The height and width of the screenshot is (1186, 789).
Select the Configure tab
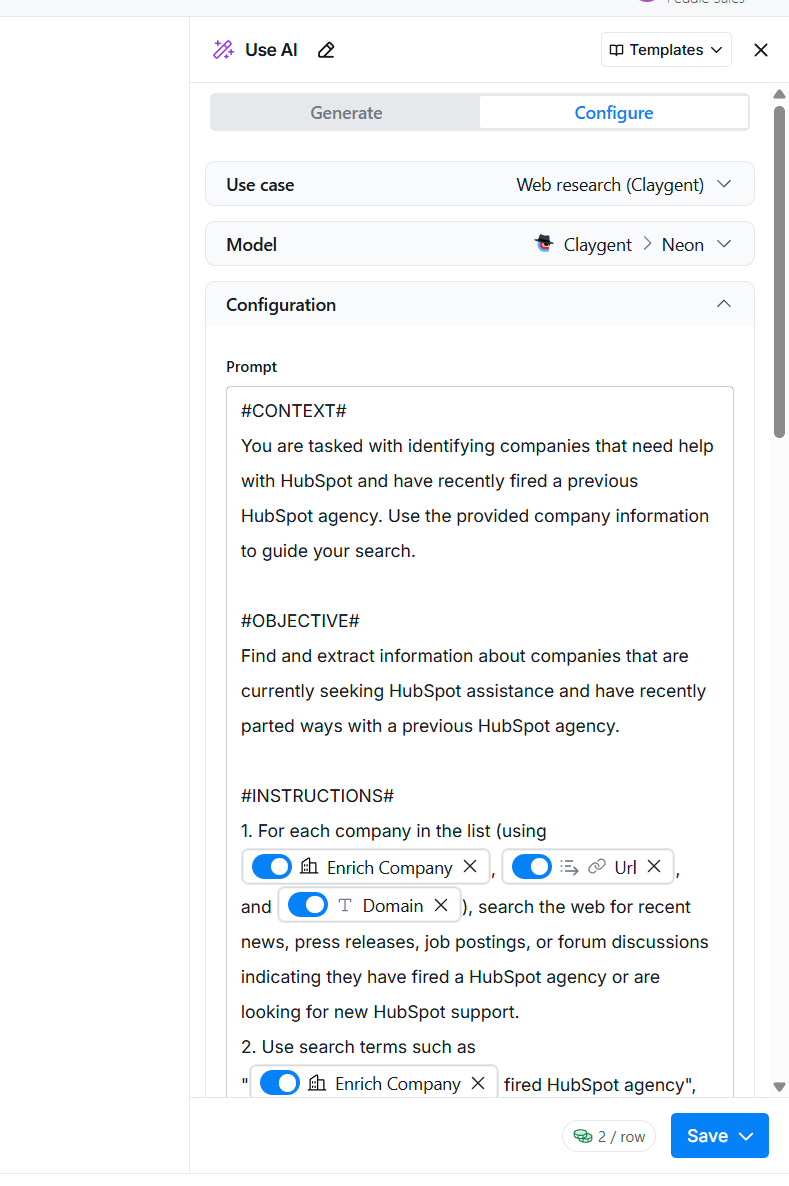tap(613, 113)
